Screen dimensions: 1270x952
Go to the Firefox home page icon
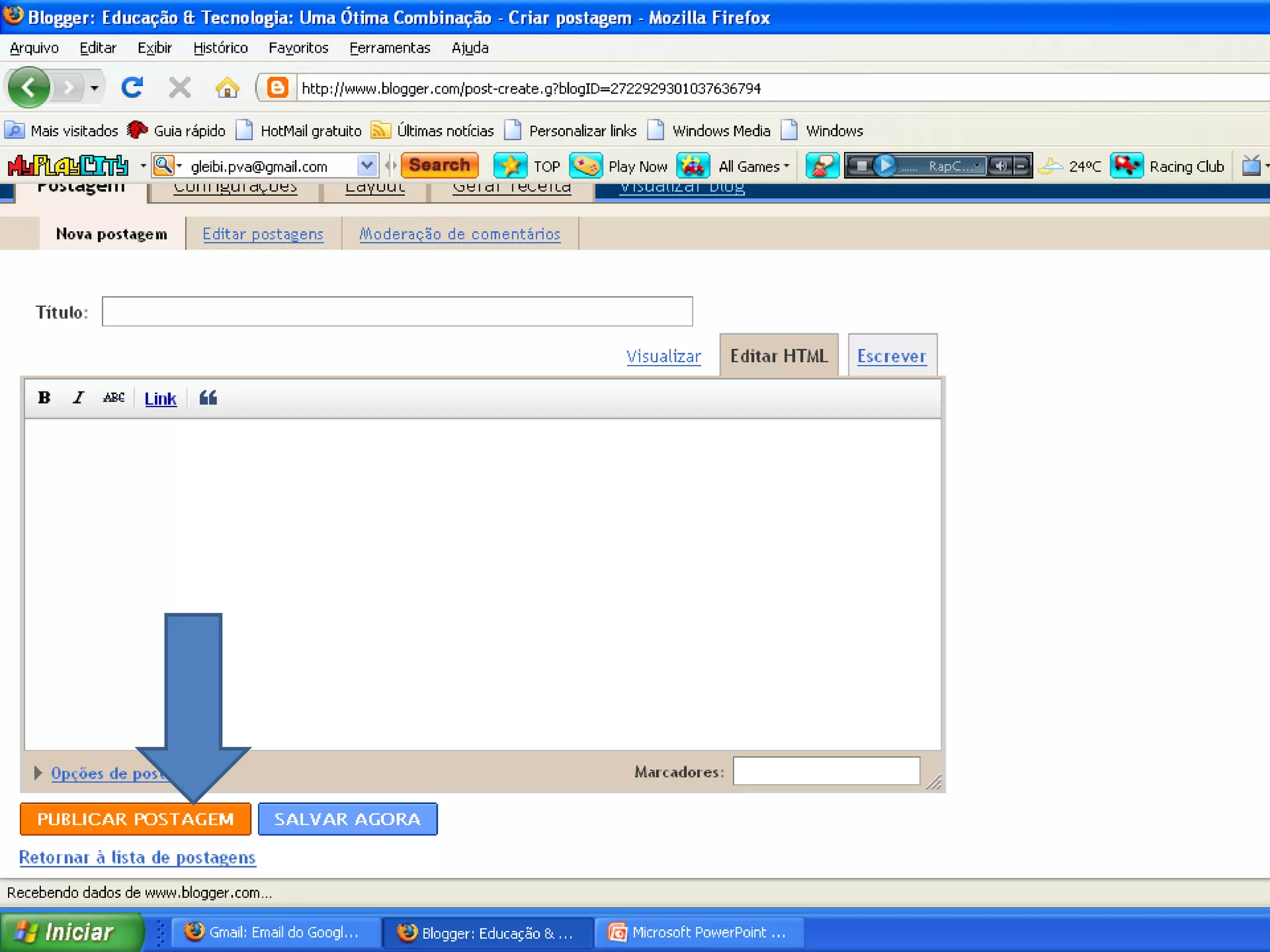click(x=227, y=87)
